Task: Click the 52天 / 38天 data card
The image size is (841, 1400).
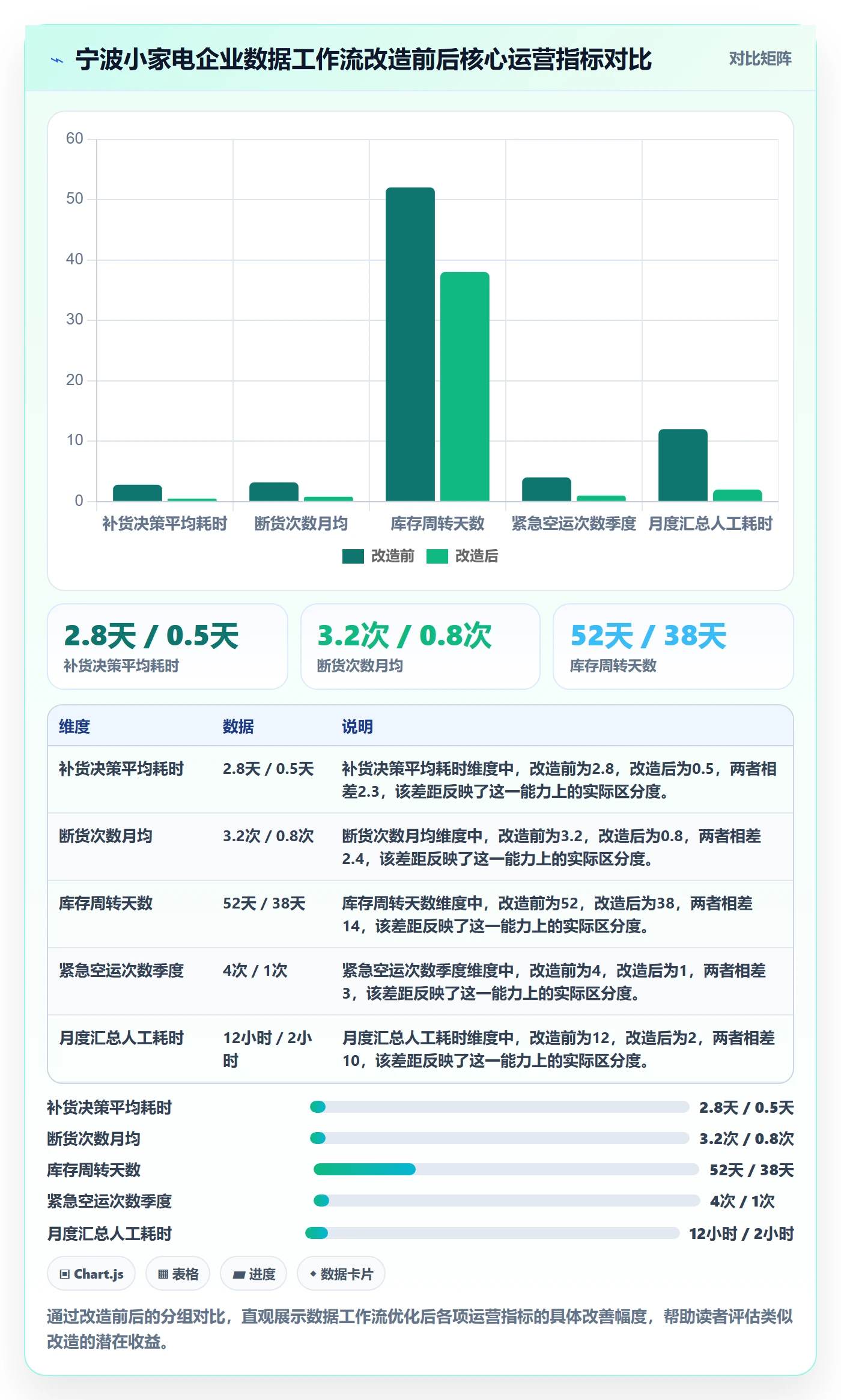Action: pyautogui.click(x=673, y=647)
